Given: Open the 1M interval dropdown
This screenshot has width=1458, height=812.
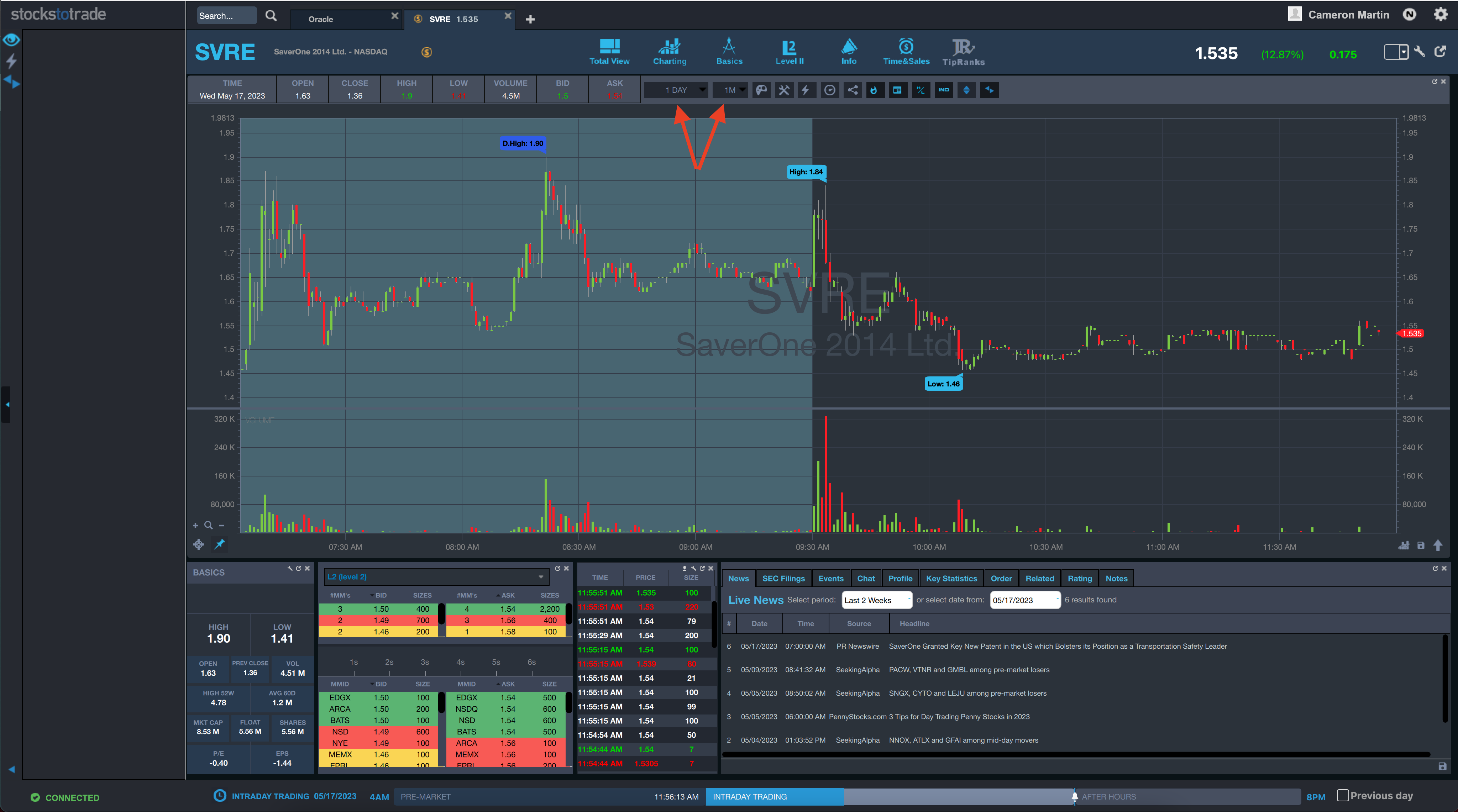Looking at the screenshot, I should [730, 90].
